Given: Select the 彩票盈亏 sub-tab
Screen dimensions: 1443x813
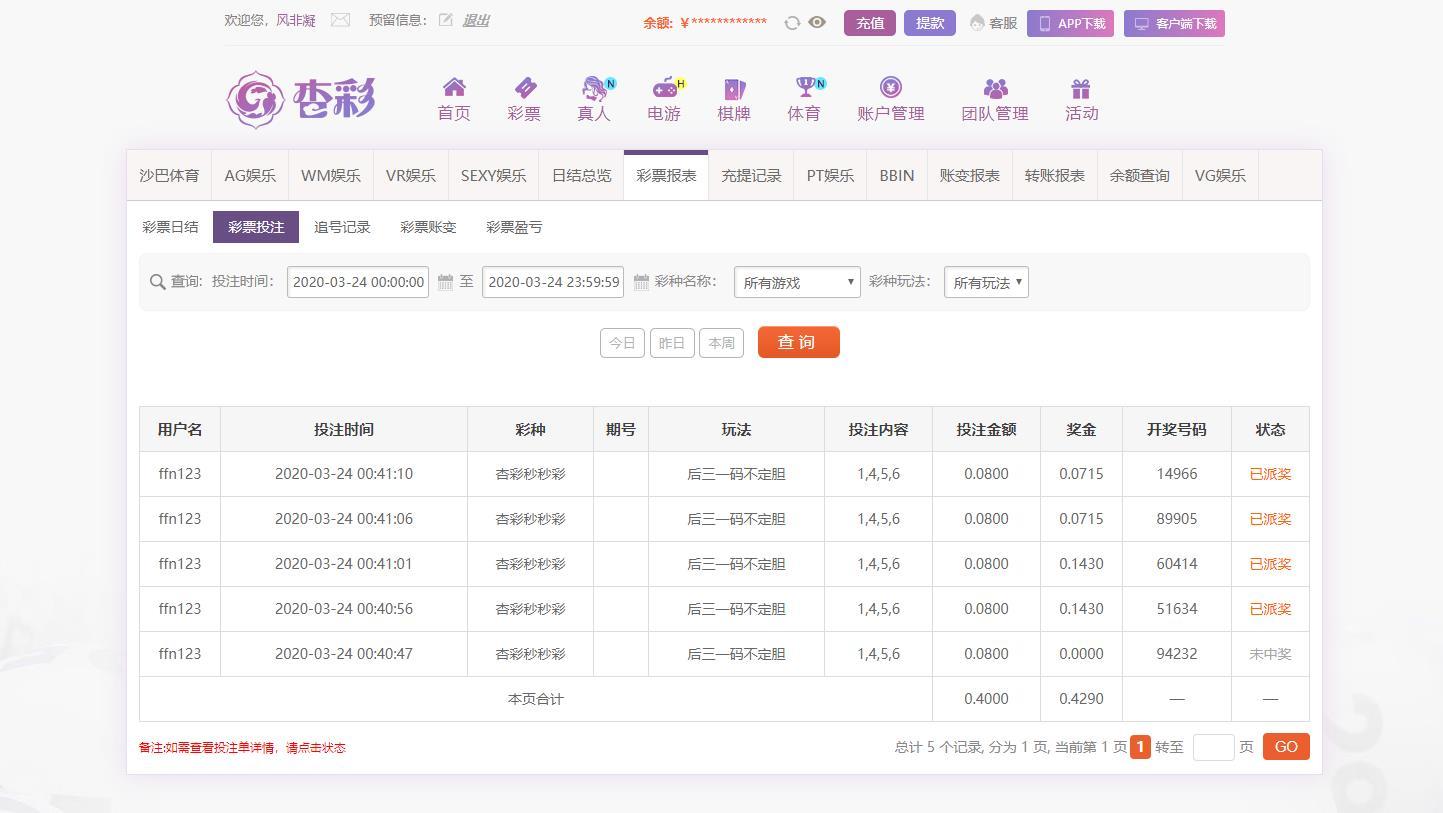Looking at the screenshot, I should (x=514, y=227).
